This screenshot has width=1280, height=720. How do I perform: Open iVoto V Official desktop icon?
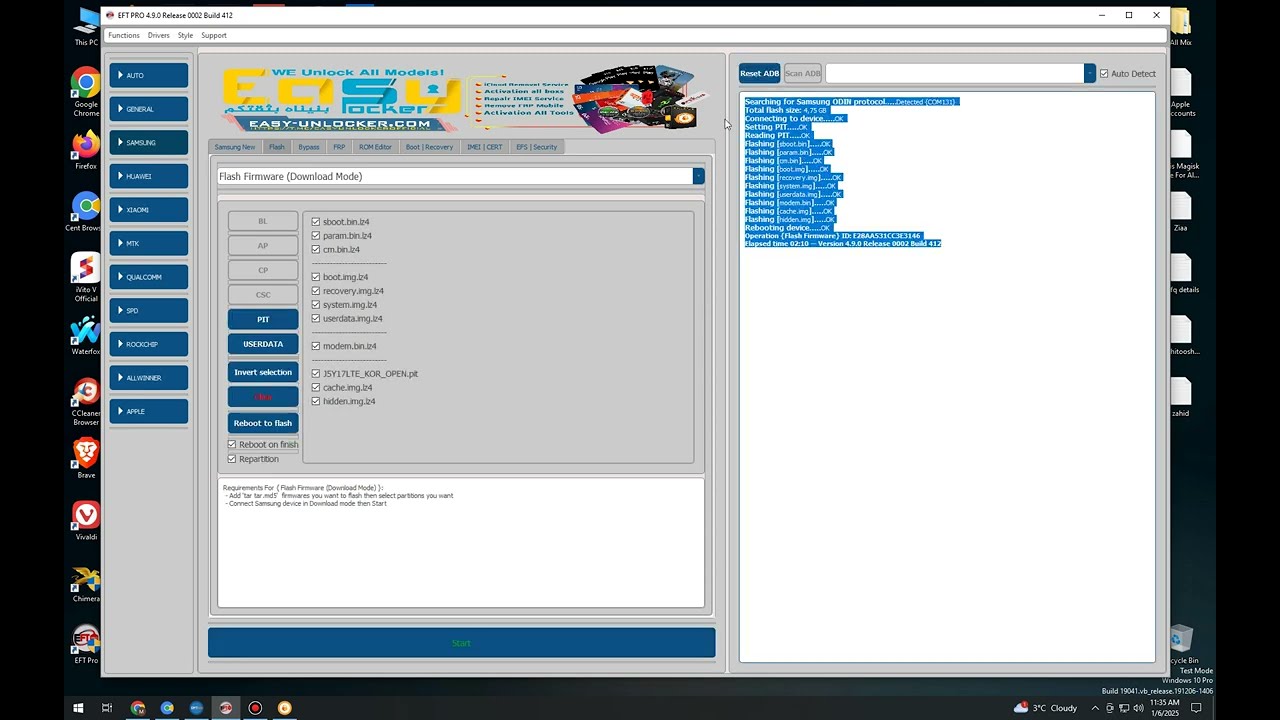tap(86, 277)
